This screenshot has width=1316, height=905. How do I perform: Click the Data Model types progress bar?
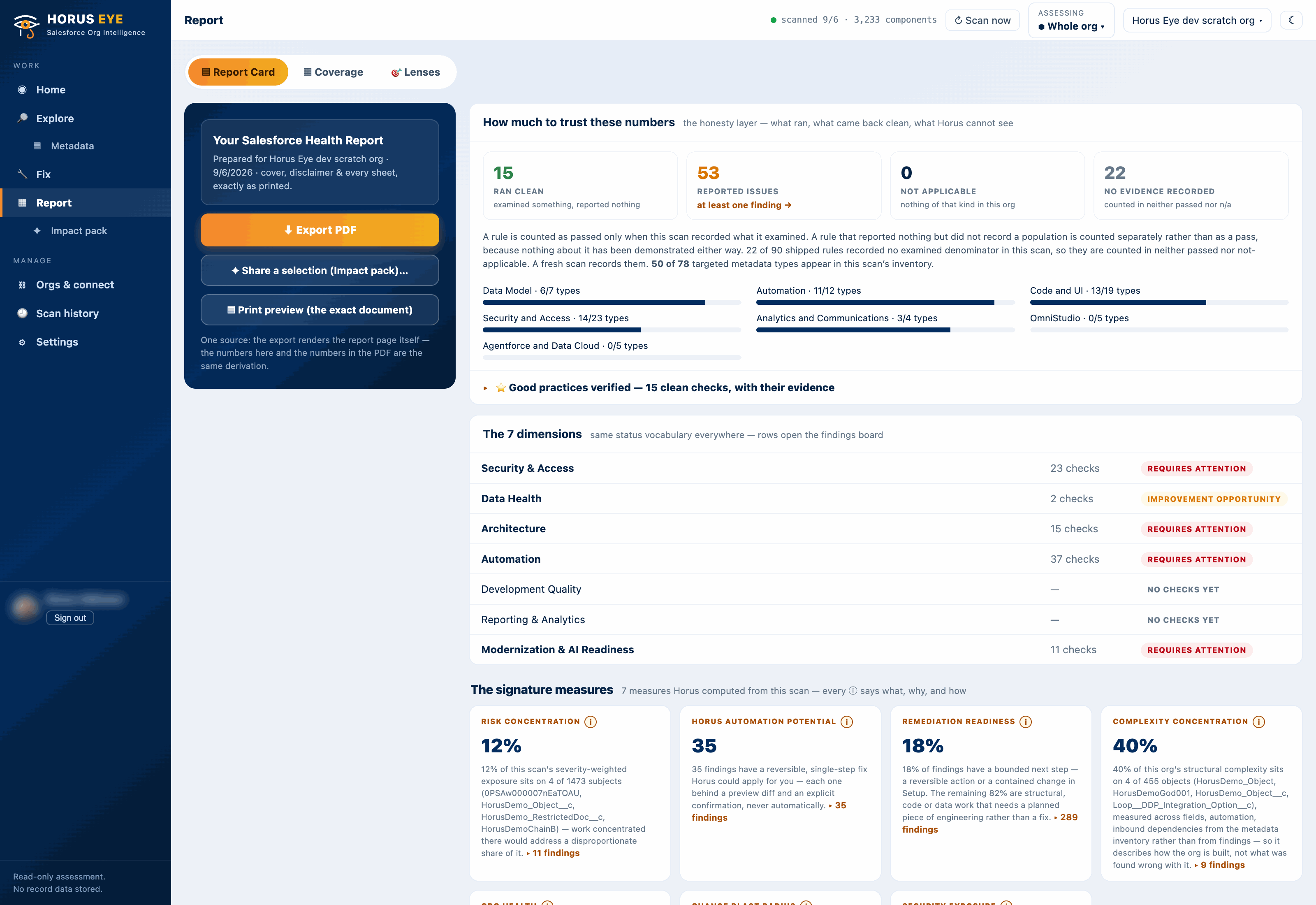click(x=612, y=302)
